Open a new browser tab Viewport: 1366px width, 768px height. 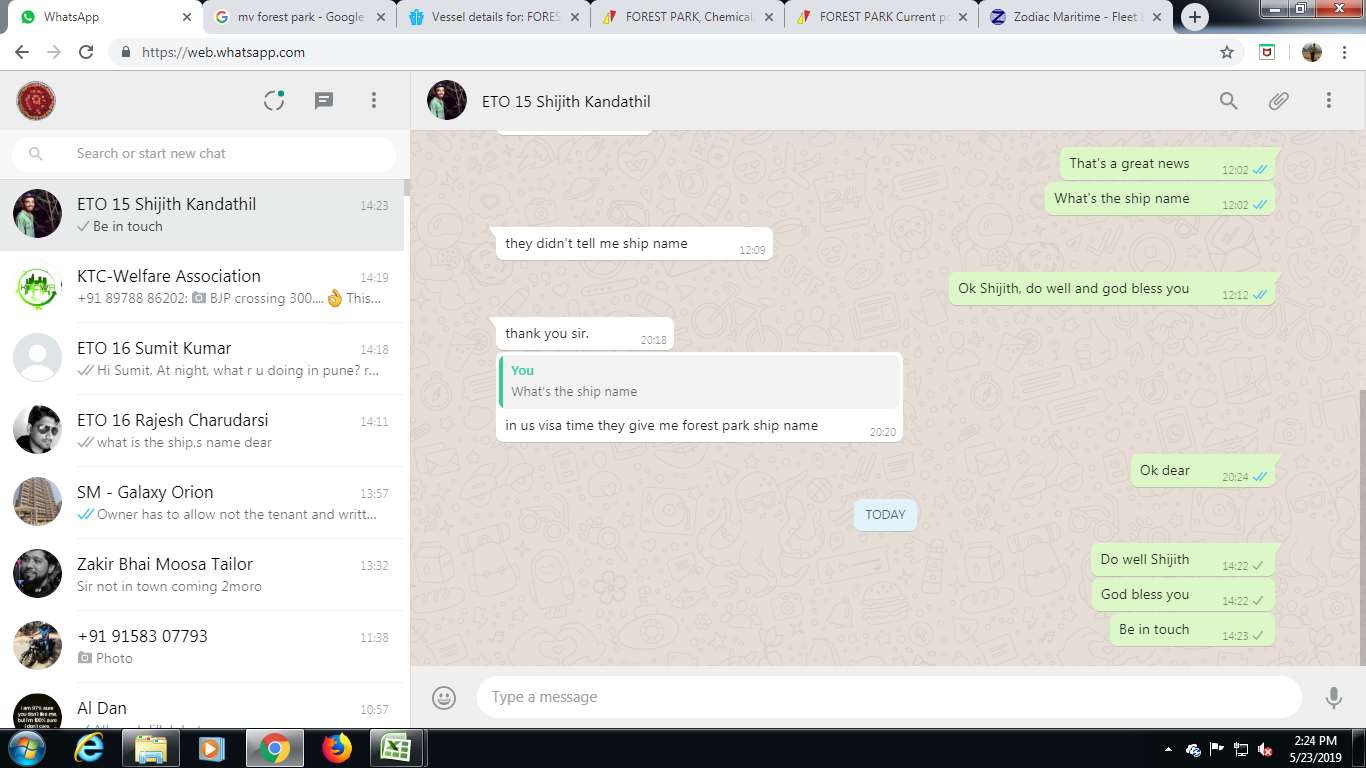tap(1195, 17)
